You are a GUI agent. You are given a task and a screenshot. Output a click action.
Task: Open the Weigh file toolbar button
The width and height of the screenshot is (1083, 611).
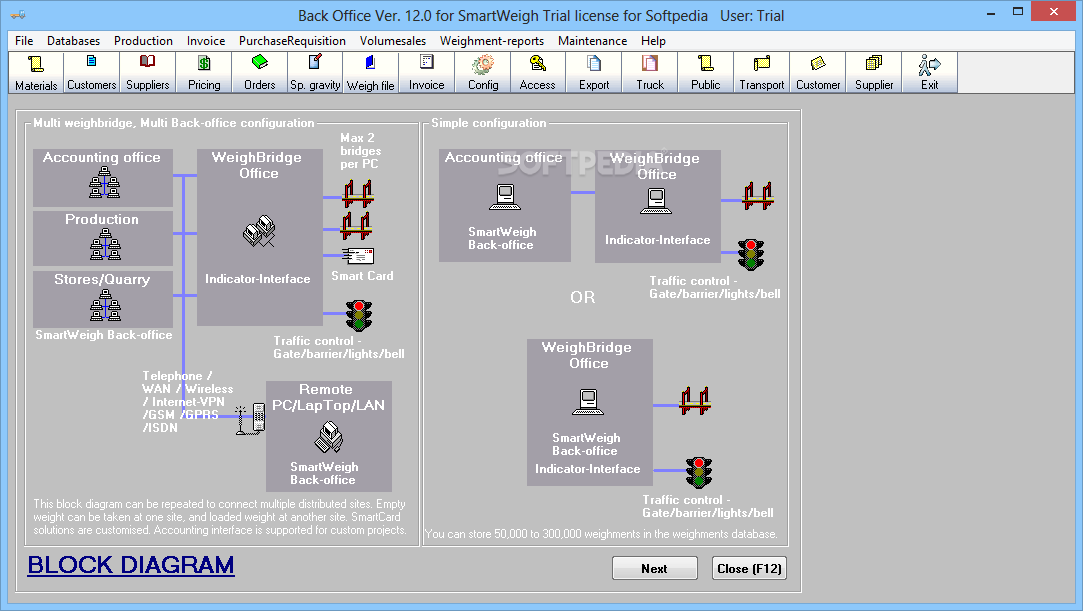click(371, 72)
